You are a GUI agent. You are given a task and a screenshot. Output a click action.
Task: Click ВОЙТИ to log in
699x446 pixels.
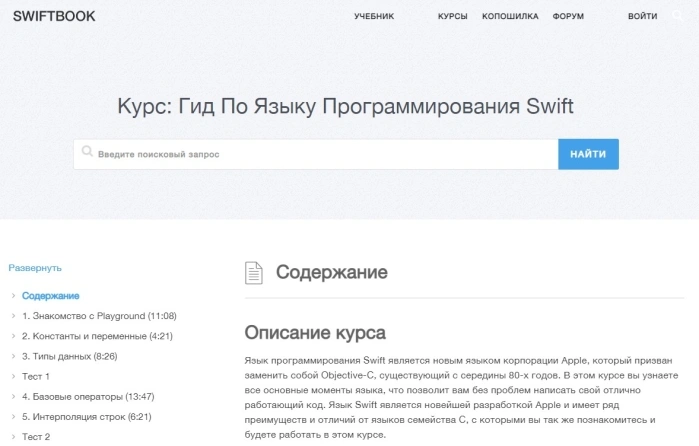coord(642,16)
